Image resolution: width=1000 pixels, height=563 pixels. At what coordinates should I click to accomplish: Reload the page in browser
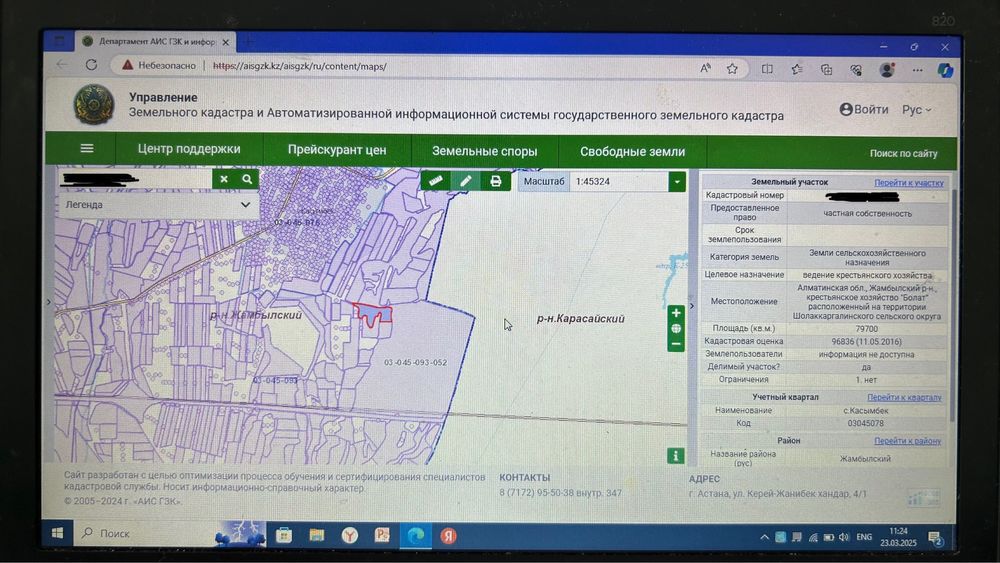pos(91,65)
